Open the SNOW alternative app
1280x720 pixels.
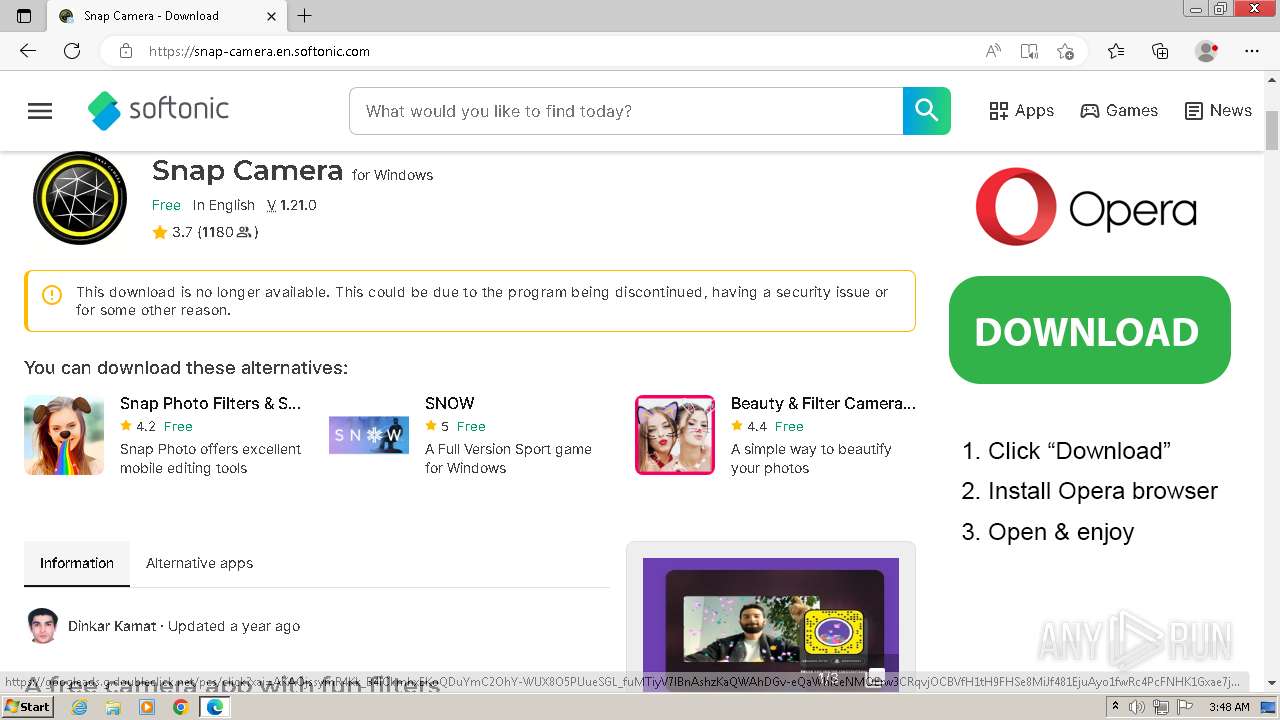pyautogui.click(x=449, y=403)
